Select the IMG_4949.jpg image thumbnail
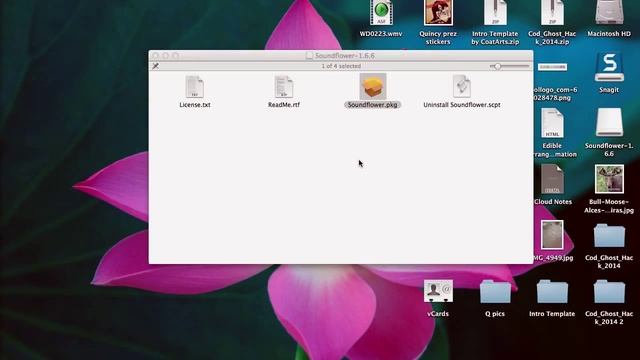 pyautogui.click(x=552, y=235)
